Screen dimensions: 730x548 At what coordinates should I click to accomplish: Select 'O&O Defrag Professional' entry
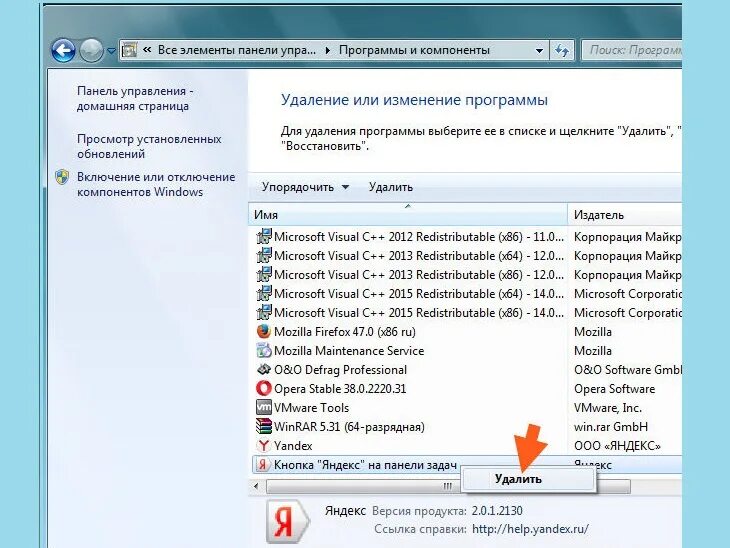point(340,370)
